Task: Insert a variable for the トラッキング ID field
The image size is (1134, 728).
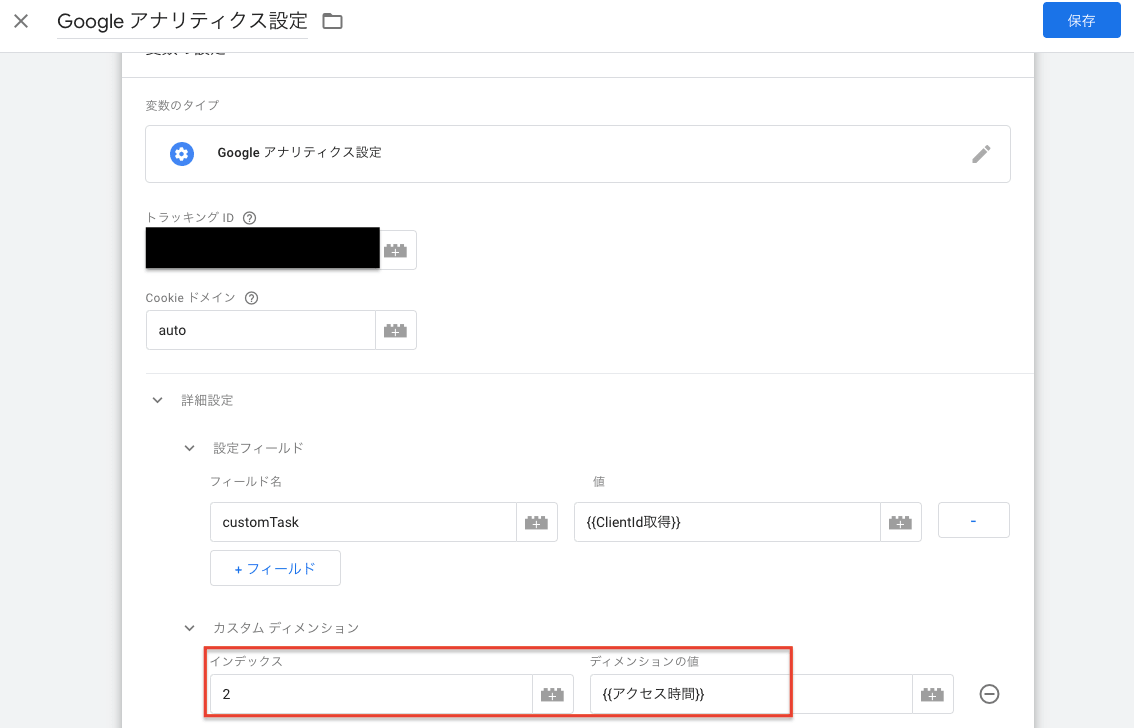Action: point(396,250)
